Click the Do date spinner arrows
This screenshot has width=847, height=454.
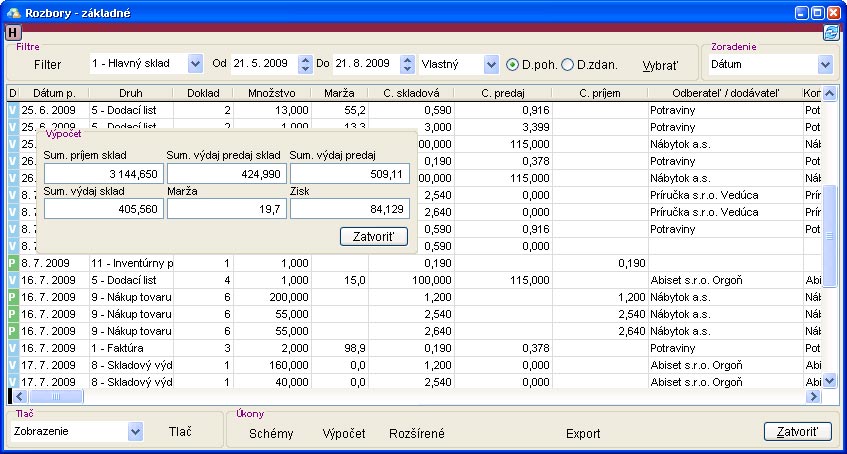click(x=406, y=64)
